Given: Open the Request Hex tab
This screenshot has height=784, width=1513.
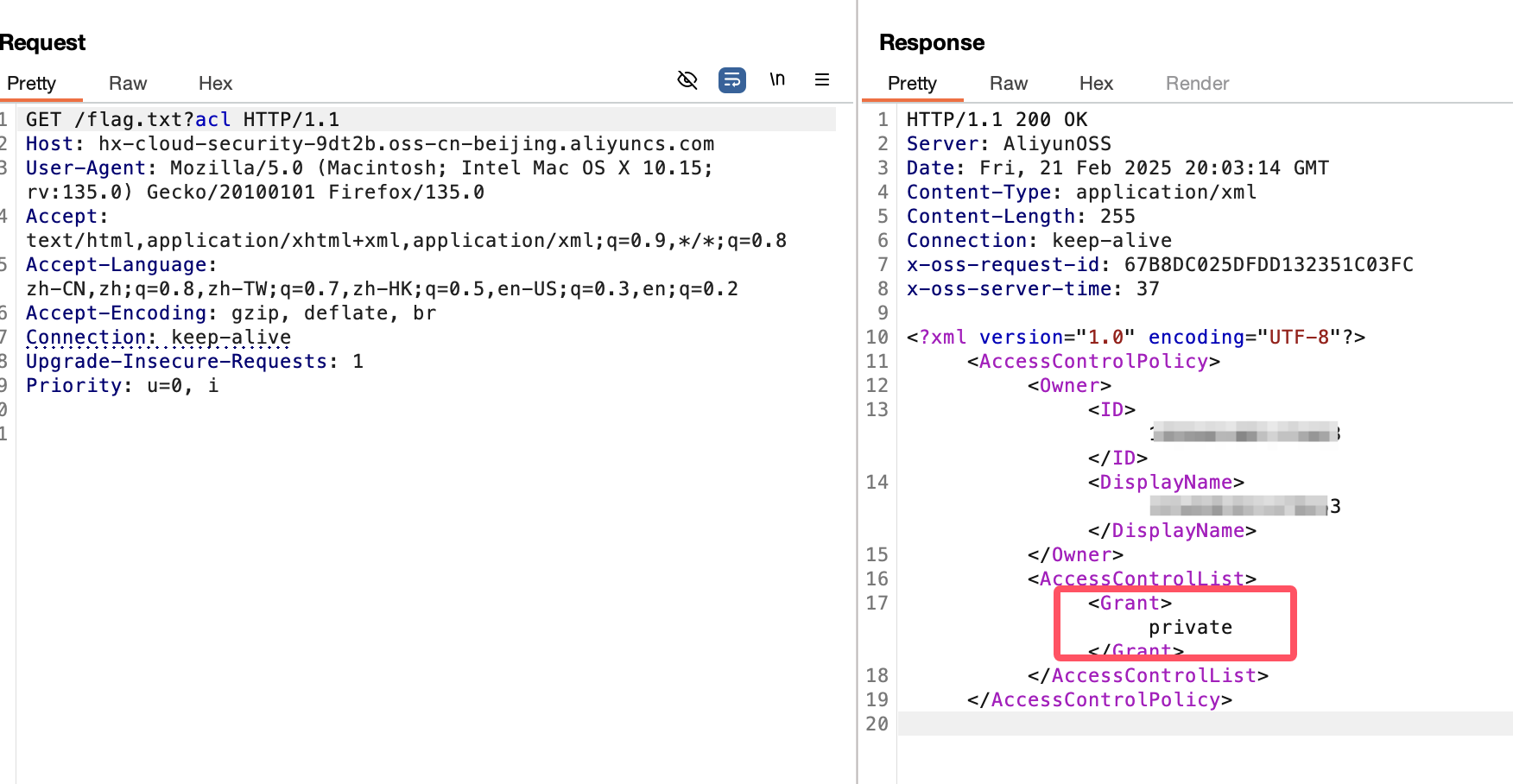Looking at the screenshot, I should (x=215, y=84).
